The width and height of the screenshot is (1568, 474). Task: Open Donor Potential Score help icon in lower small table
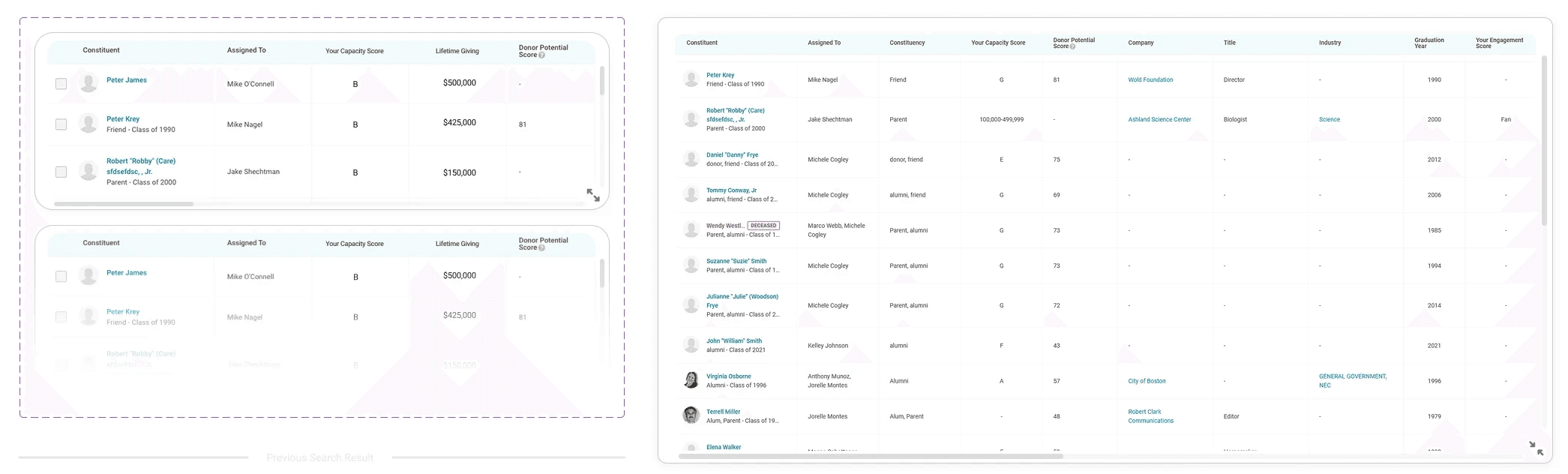point(542,248)
